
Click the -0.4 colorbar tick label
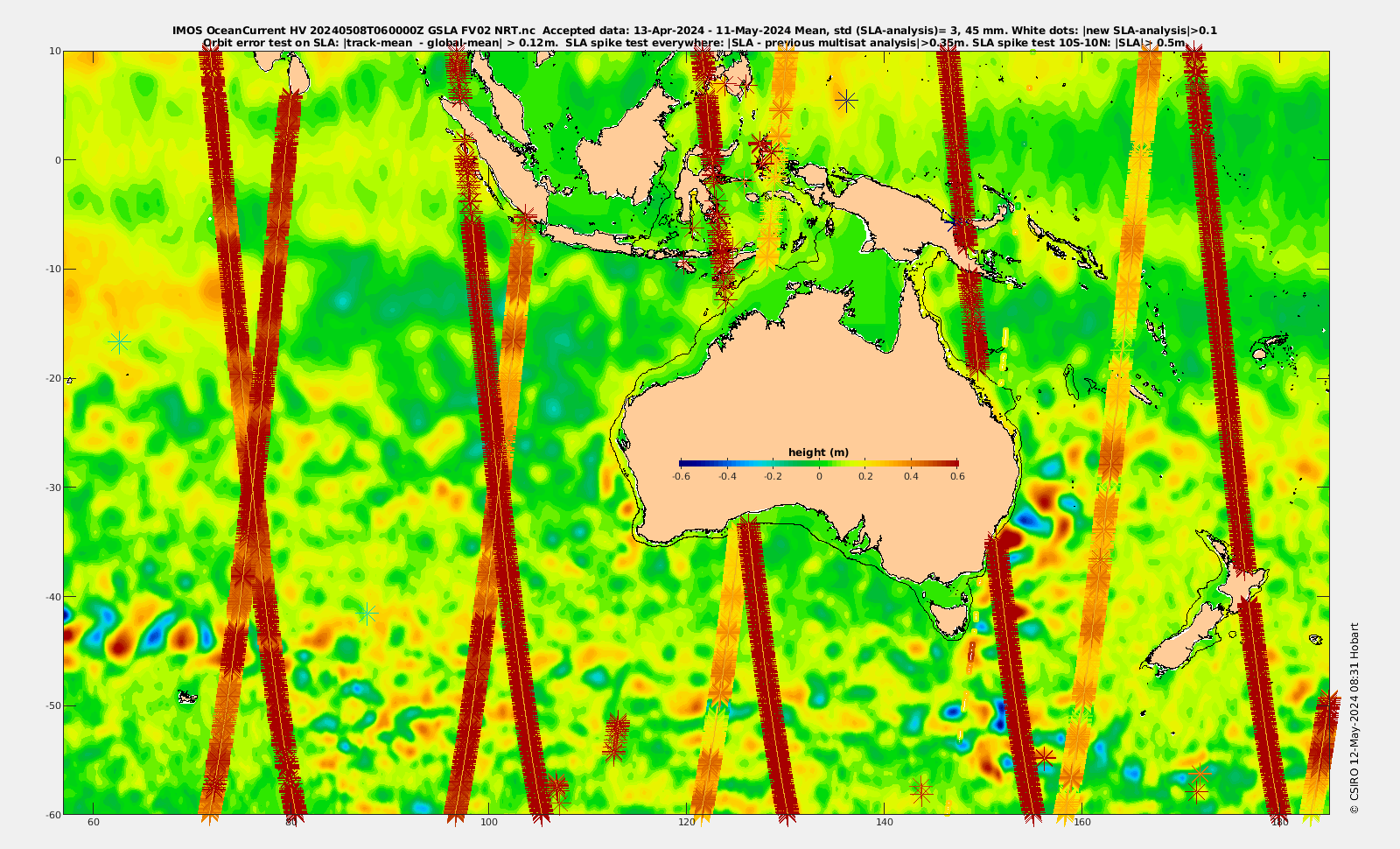[727, 477]
